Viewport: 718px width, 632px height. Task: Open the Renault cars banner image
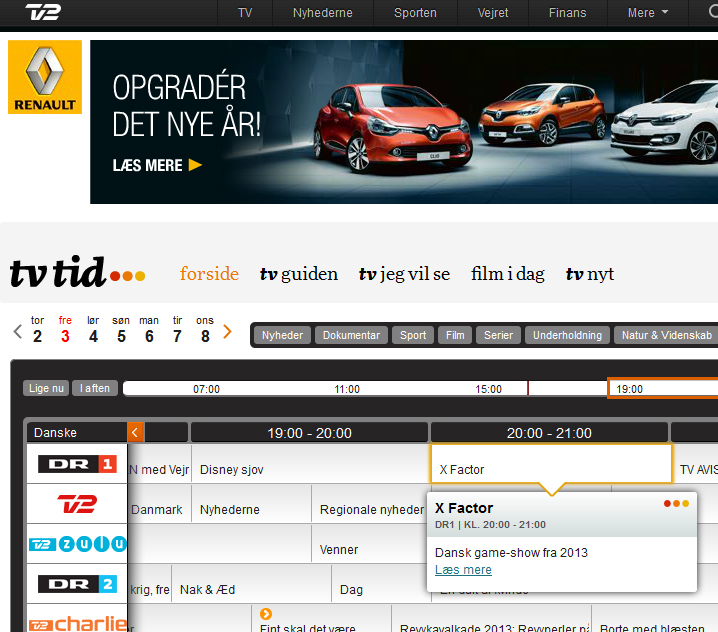[404, 122]
